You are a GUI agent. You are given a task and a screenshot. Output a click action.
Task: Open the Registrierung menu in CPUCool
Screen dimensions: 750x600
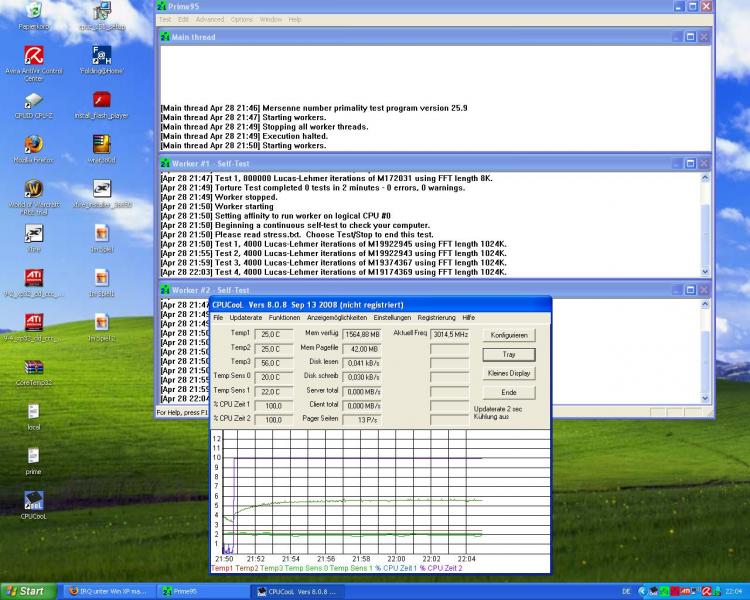(x=436, y=318)
